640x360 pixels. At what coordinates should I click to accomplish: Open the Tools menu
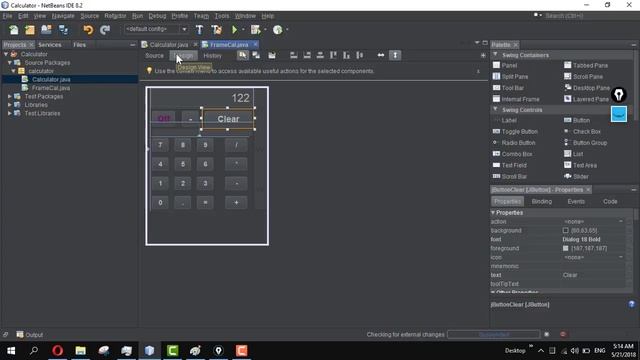[x=222, y=16]
